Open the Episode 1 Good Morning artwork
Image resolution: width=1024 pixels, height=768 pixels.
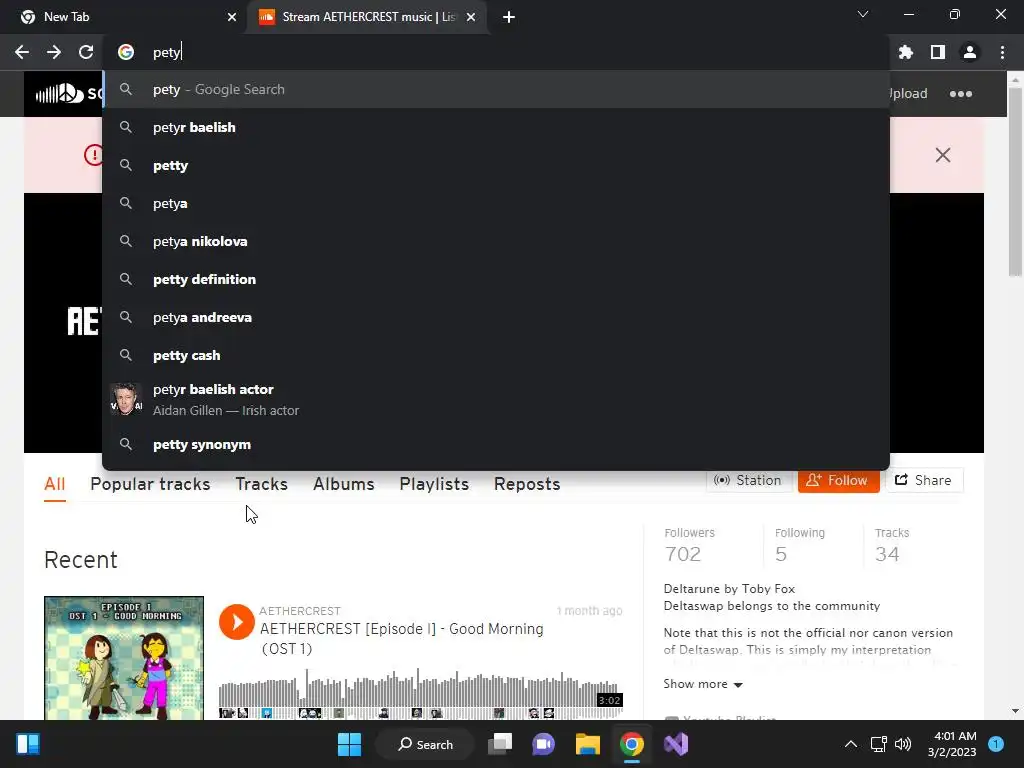[x=124, y=658]
